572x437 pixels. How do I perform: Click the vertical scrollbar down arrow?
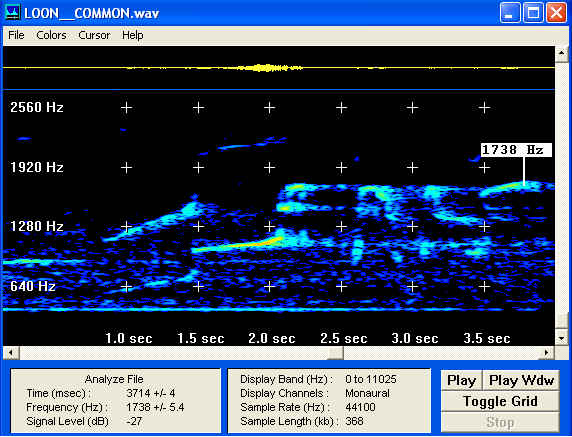coord(561,338)
